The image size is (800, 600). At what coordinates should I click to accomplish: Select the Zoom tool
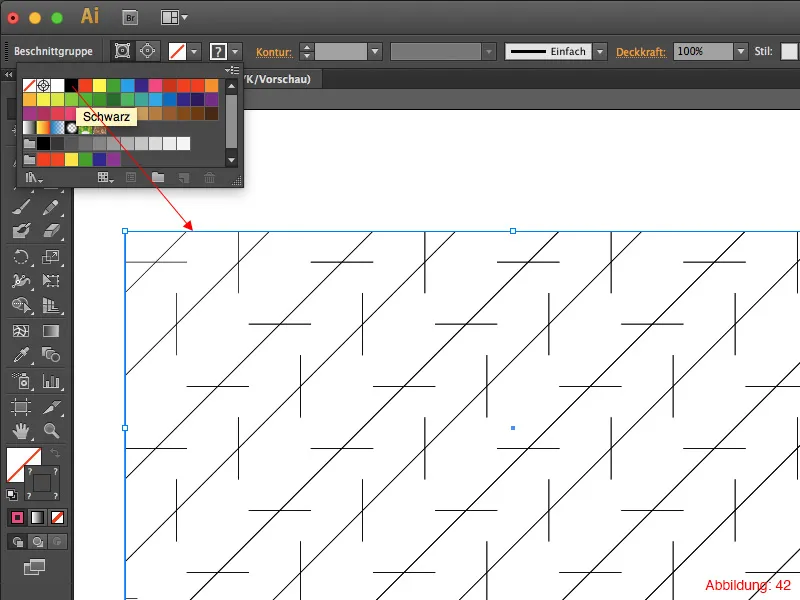(51, 431)
